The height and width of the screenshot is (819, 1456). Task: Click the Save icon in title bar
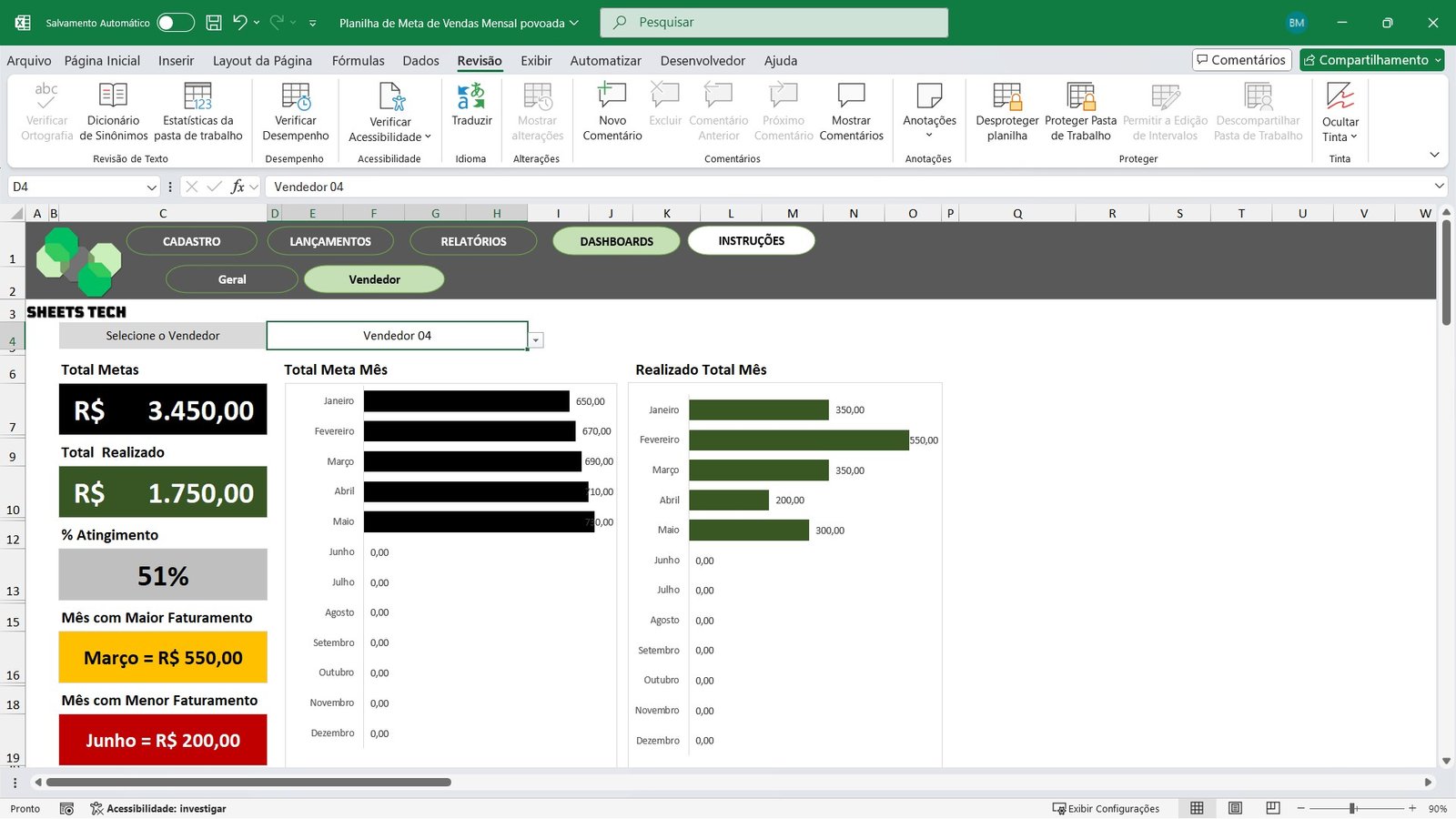(x=214, y=23)
